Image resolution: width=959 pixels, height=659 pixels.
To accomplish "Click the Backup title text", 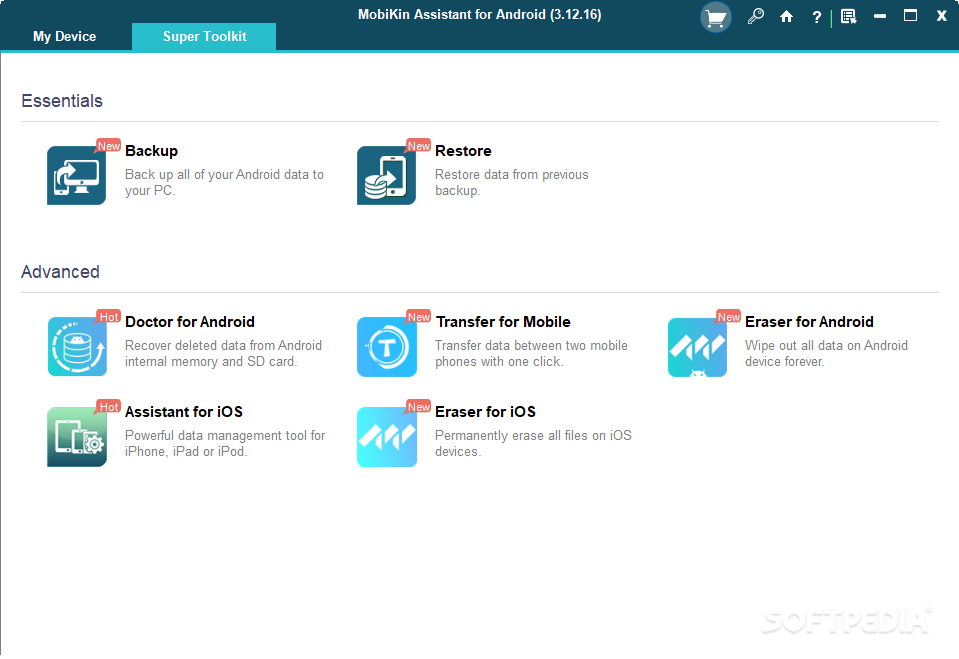I will (x=152, y=151).
